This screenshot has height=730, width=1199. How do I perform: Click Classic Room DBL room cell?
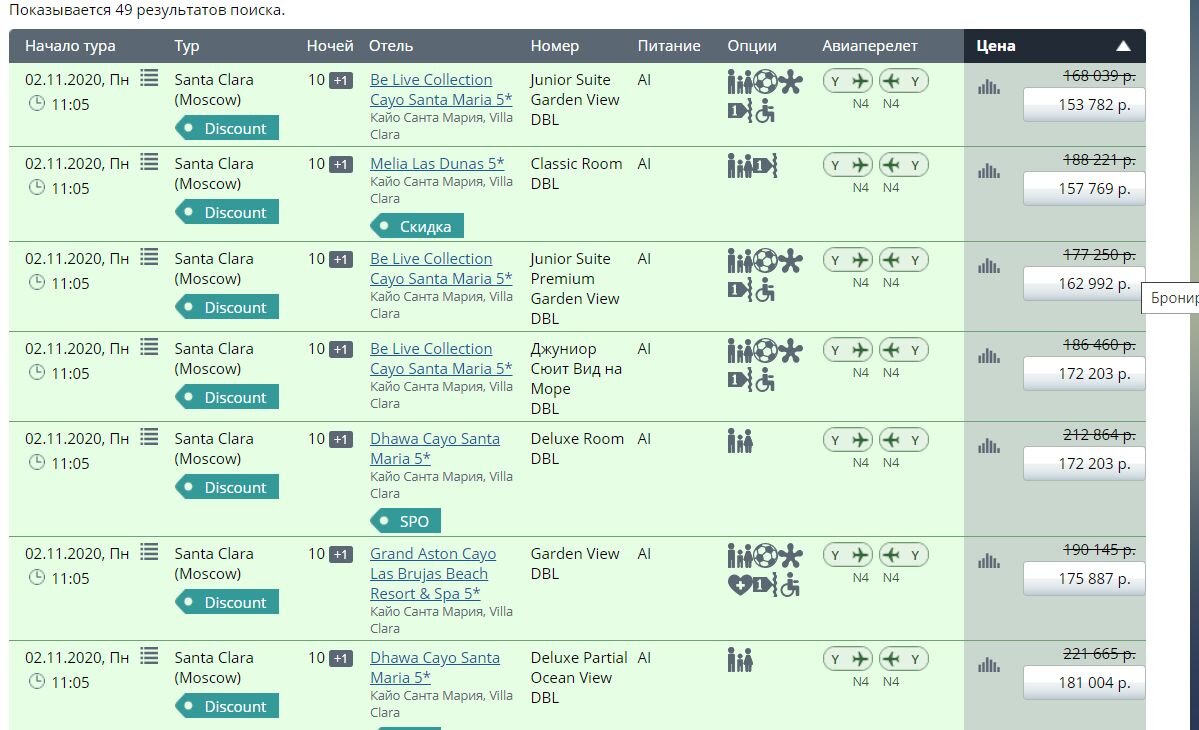click(x=577, y=174)
